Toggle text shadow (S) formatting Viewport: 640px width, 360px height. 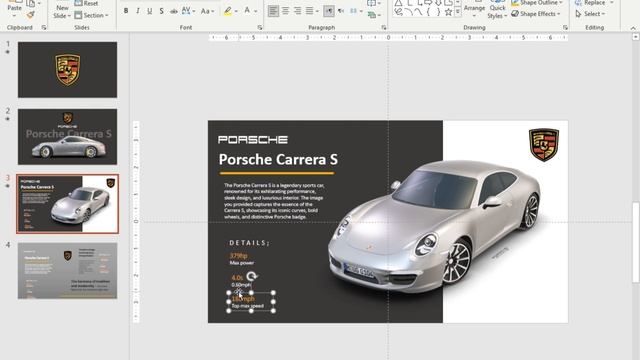click(161, 11)
